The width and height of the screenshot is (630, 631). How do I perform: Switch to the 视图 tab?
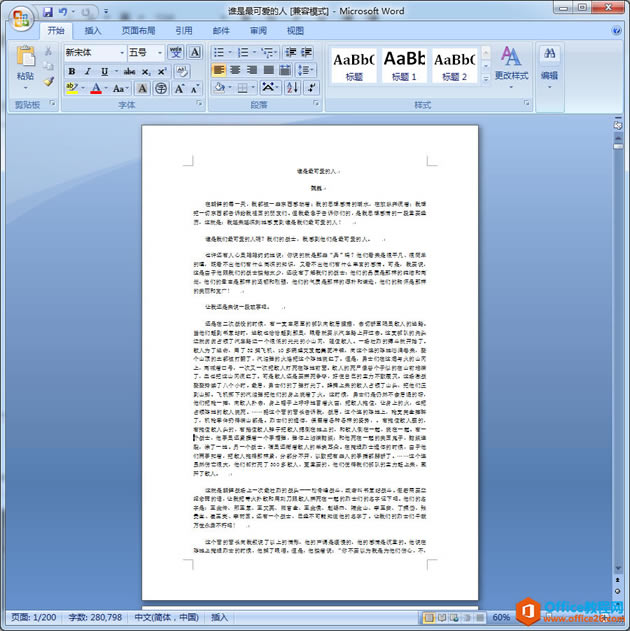(x=295, y=31)
